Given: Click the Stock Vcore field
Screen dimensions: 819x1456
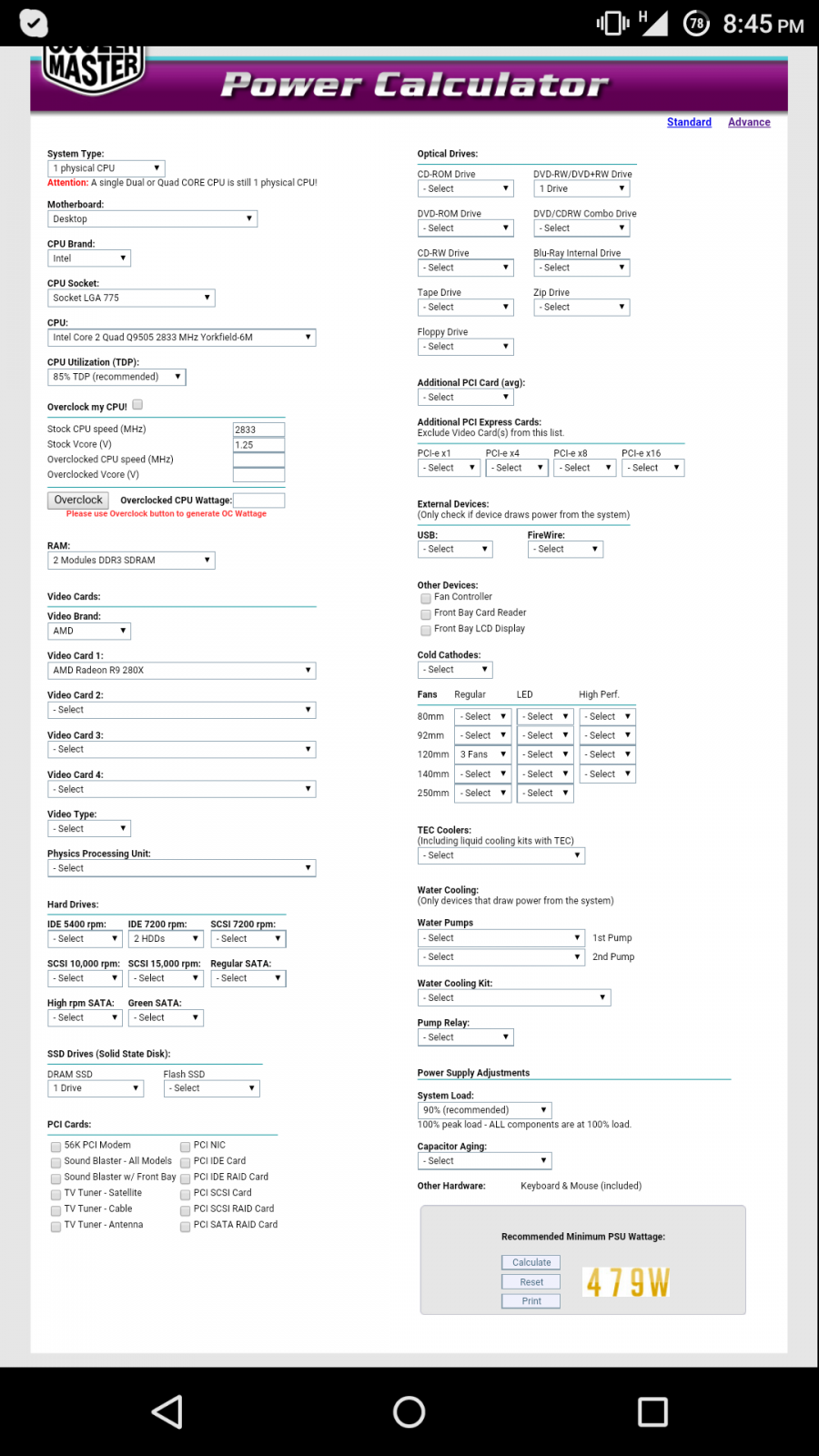Looking at the screenshot, I should click(259, 445).
